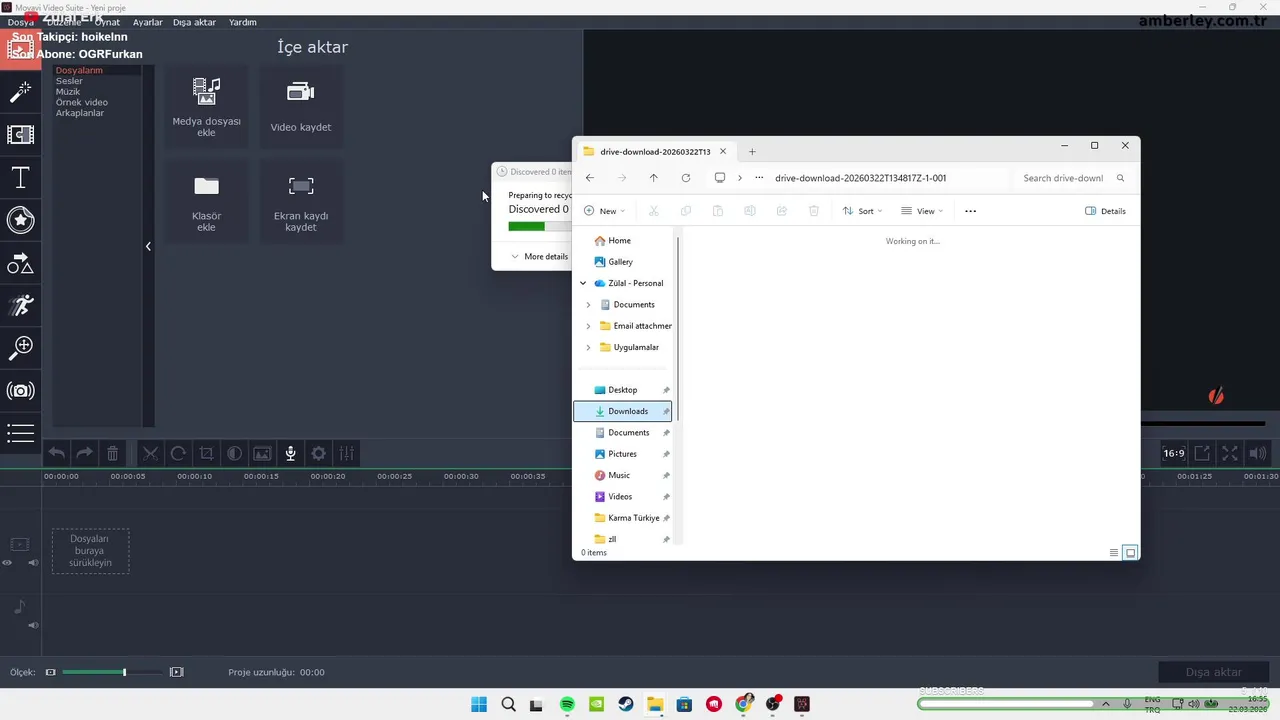Viewport: 1280px width, 720px height.
Task: Toggle the Details pane in File Explorer
Action: click(1105, 211)
